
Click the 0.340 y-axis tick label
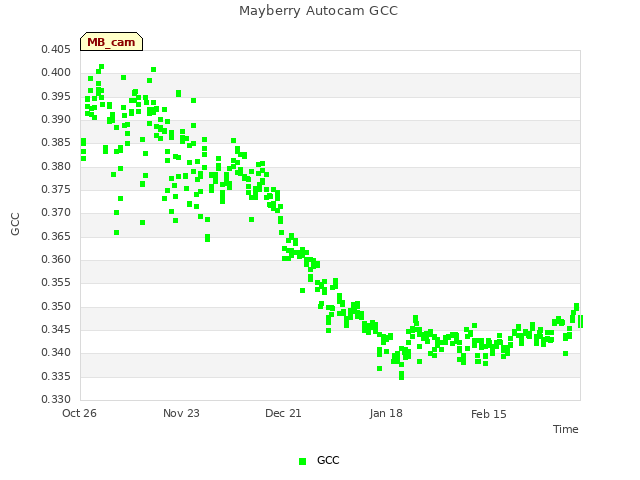coord(56,353)
